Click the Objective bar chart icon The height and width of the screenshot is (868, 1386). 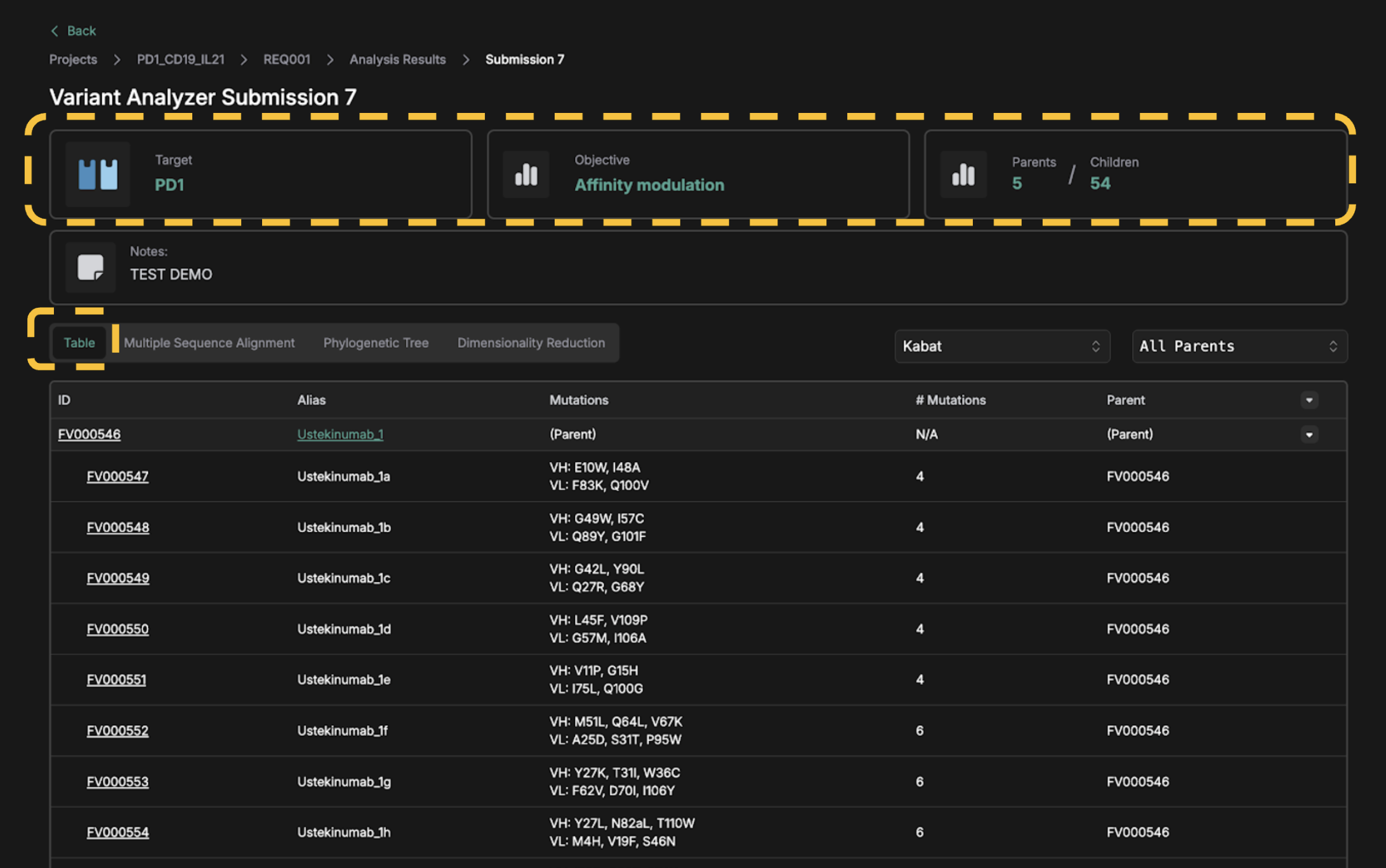(526, 174)
